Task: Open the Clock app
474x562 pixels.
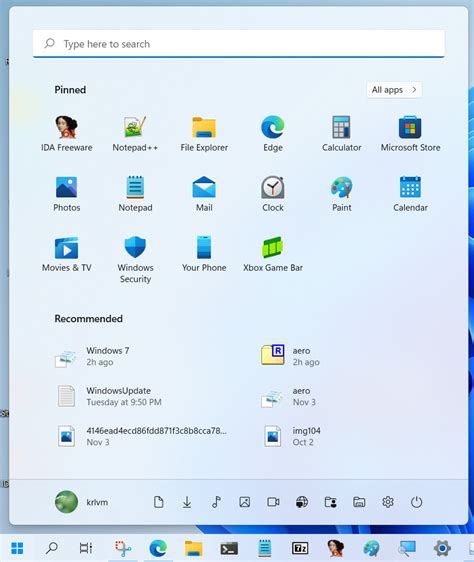Action: click(273, 194)
